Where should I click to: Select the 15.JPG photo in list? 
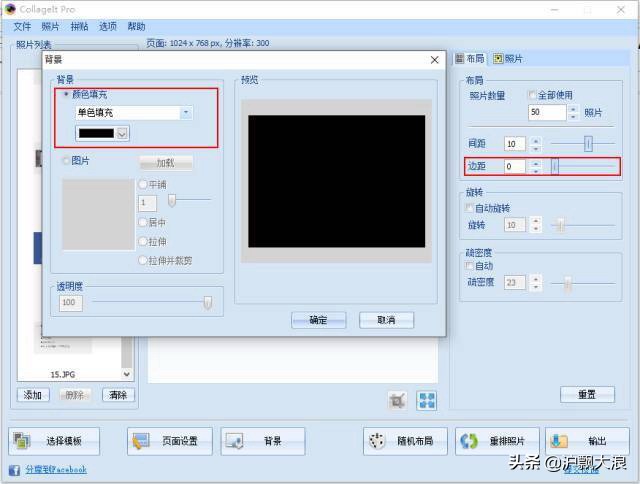tap(63, 374)
